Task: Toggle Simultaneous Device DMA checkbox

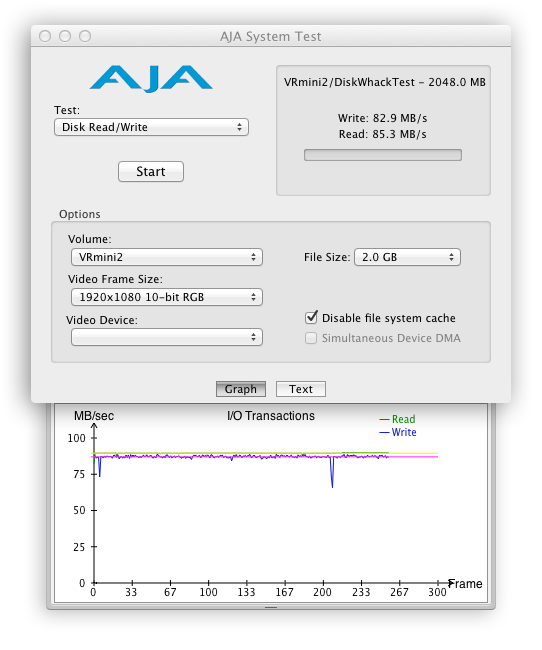Action: coord(311,338)
